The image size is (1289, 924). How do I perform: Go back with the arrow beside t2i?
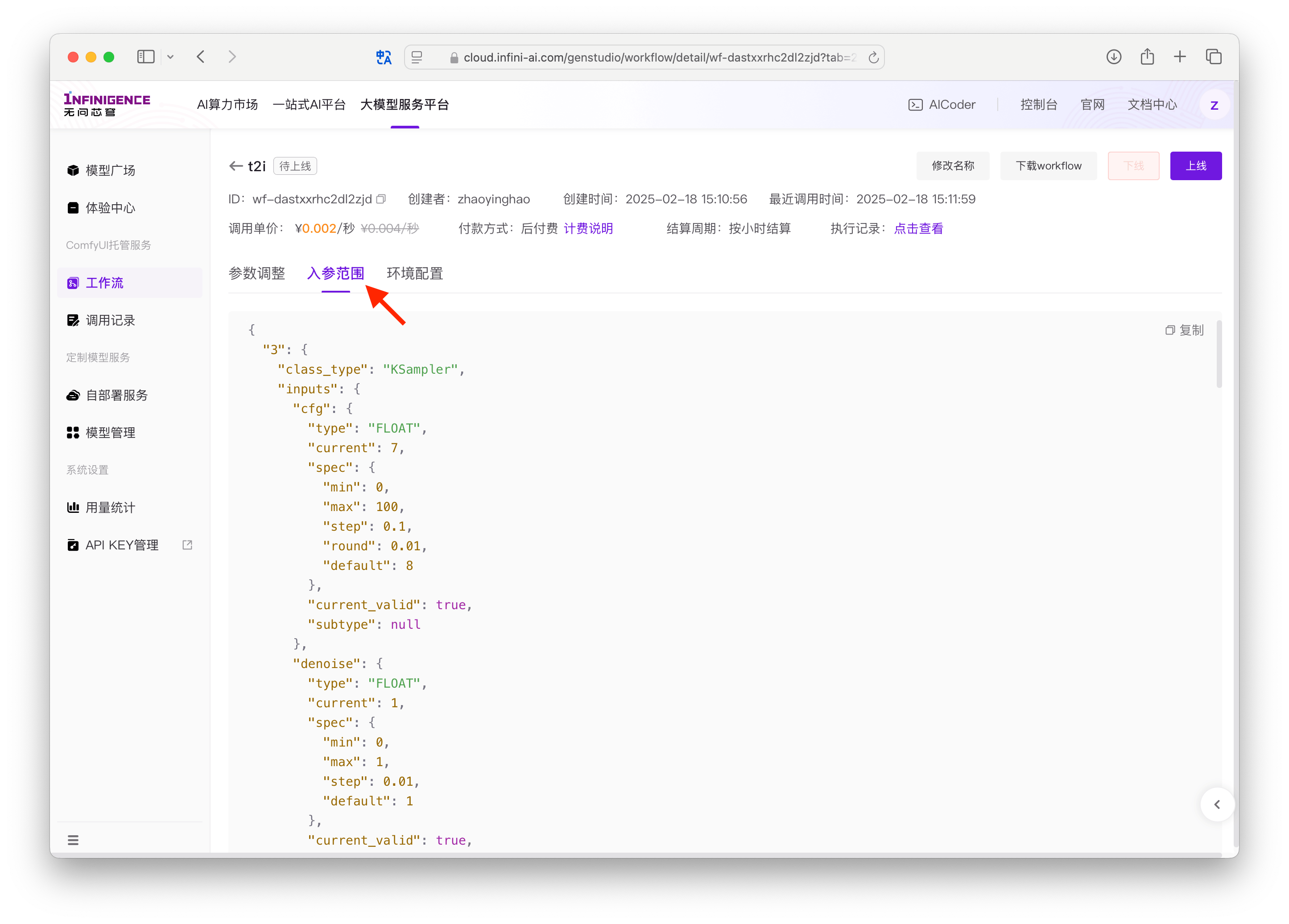[236, 166]
